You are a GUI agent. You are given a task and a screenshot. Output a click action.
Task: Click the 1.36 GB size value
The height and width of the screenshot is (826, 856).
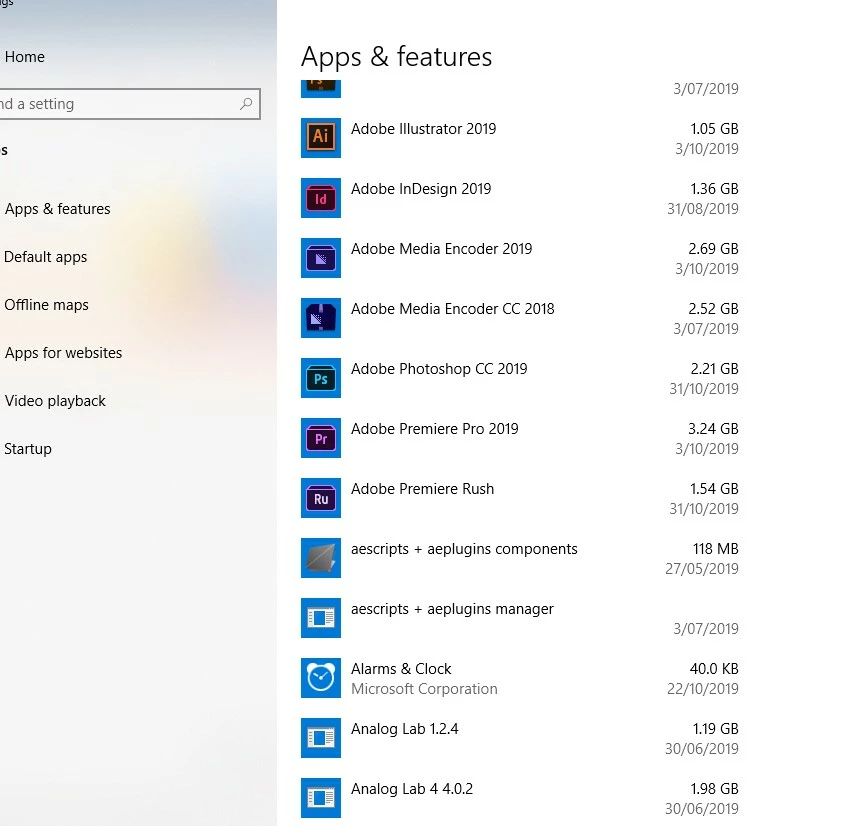click(x=715, y=189)
